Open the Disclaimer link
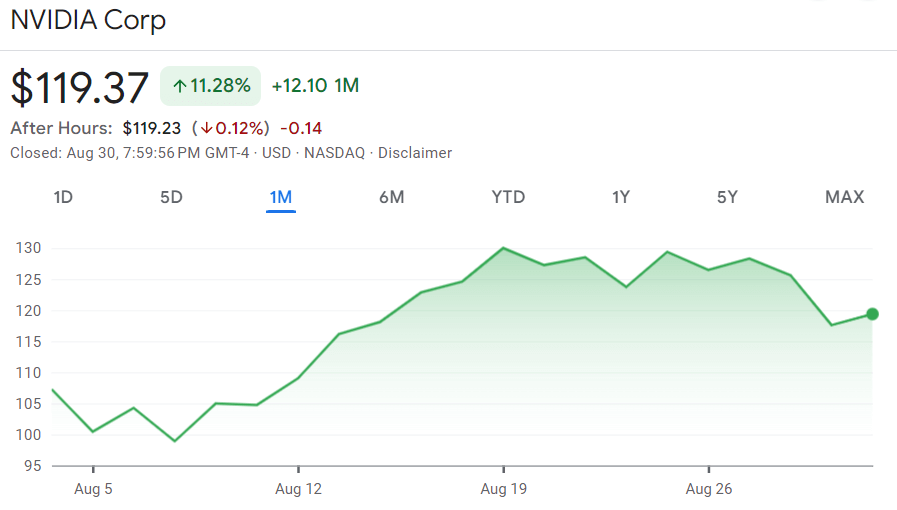 [415, 153]
